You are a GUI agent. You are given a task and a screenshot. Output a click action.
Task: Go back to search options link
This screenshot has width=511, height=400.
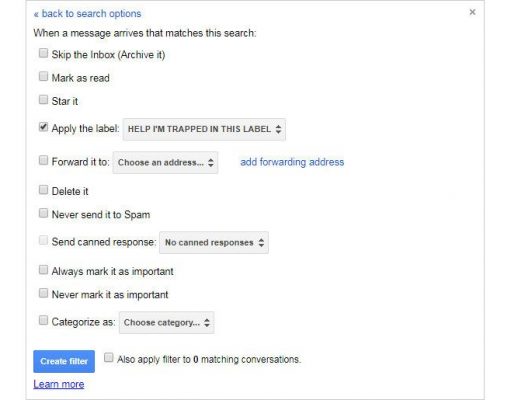87,14
